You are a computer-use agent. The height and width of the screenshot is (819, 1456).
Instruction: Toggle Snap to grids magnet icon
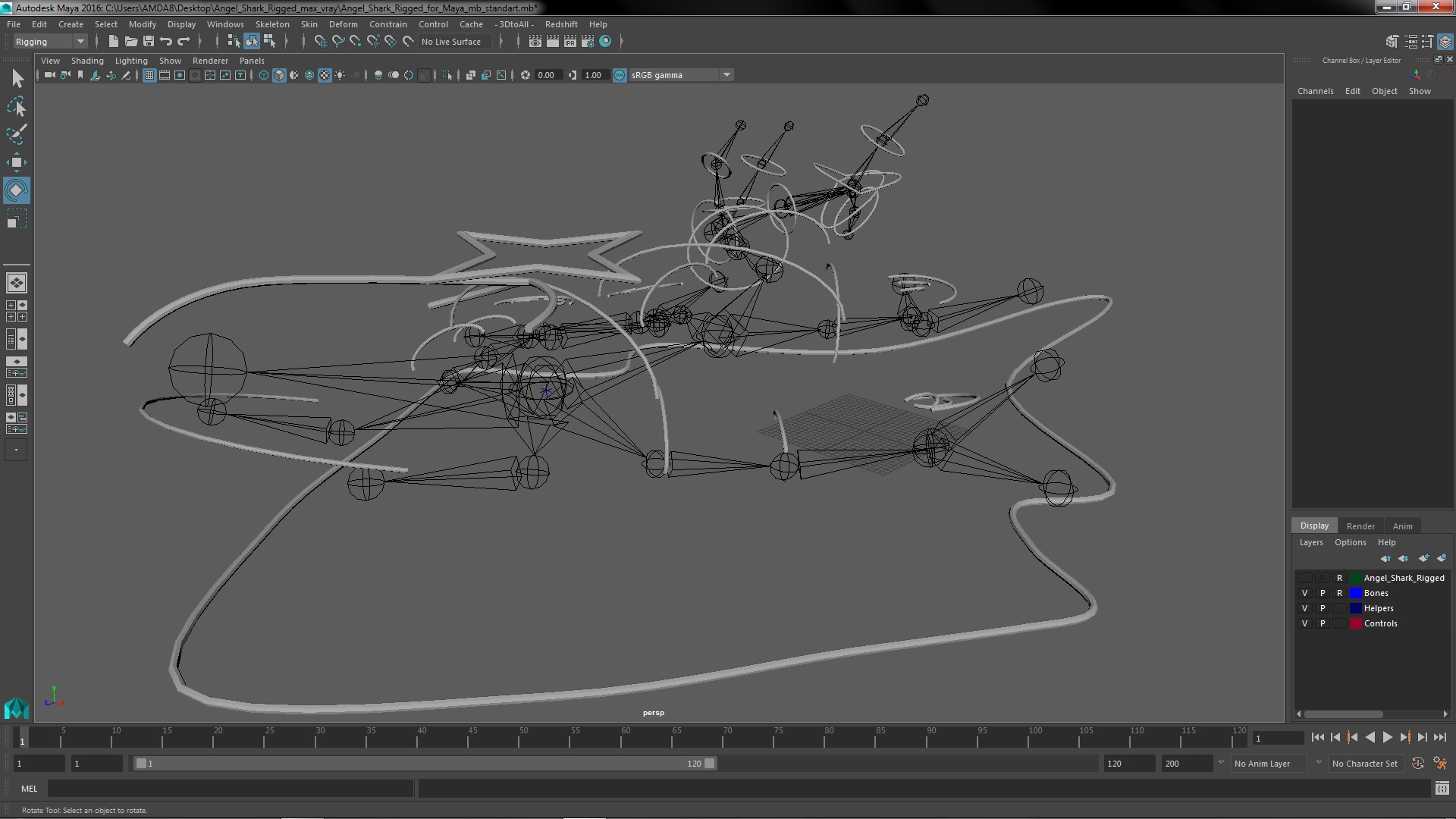[x=321, y=42]
